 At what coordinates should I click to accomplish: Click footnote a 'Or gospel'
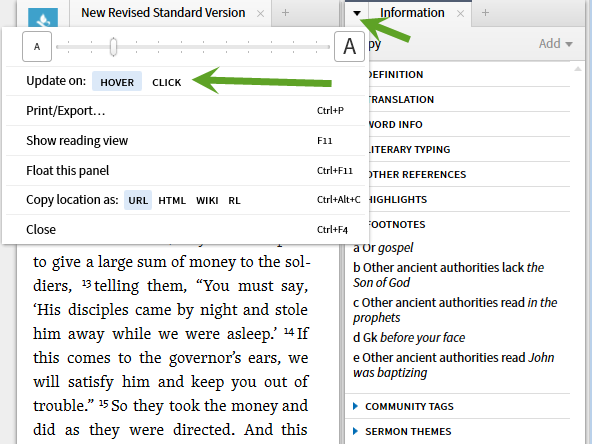point(383,248)
